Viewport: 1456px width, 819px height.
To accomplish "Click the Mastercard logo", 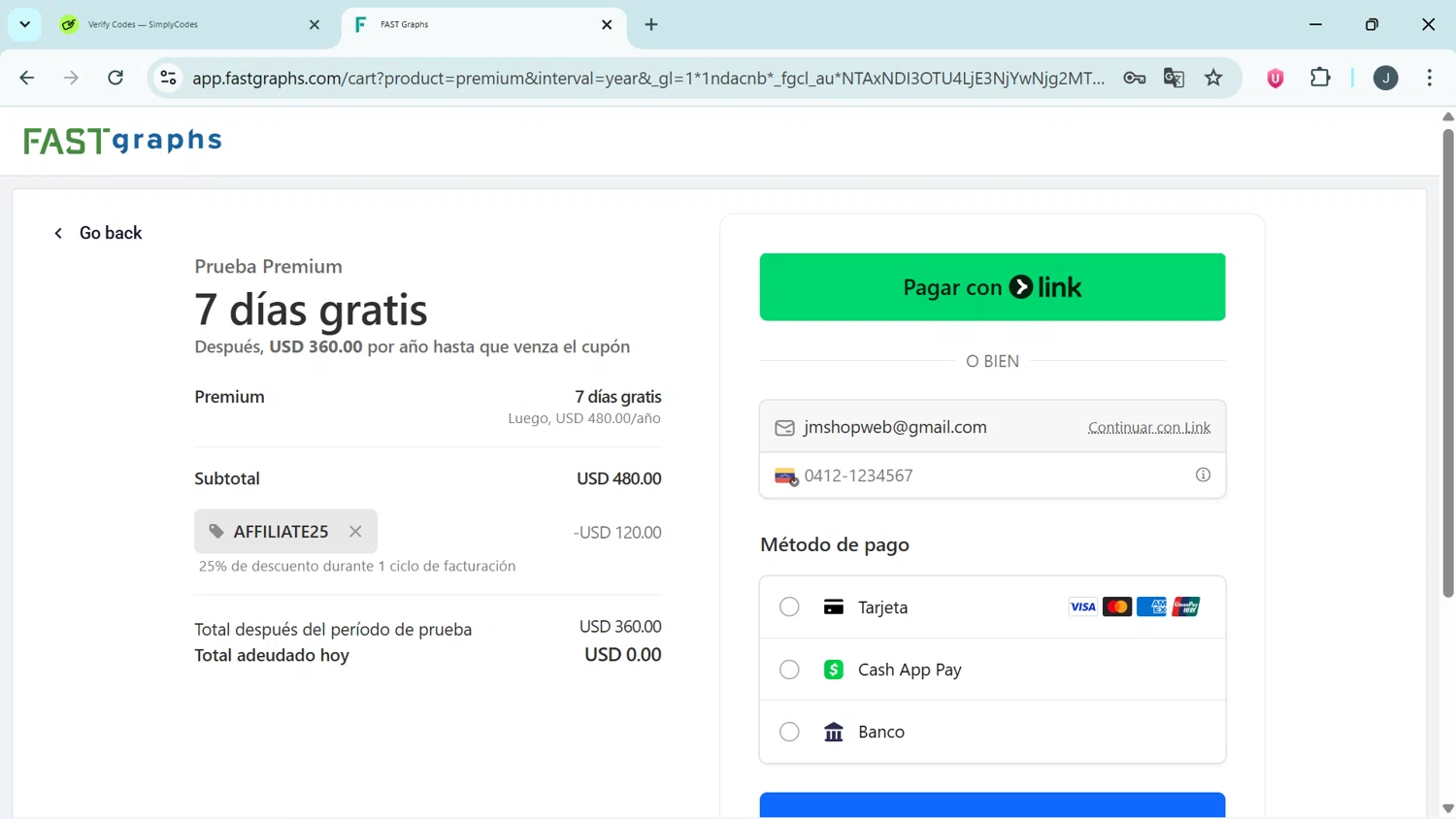I will [1117, 607].
